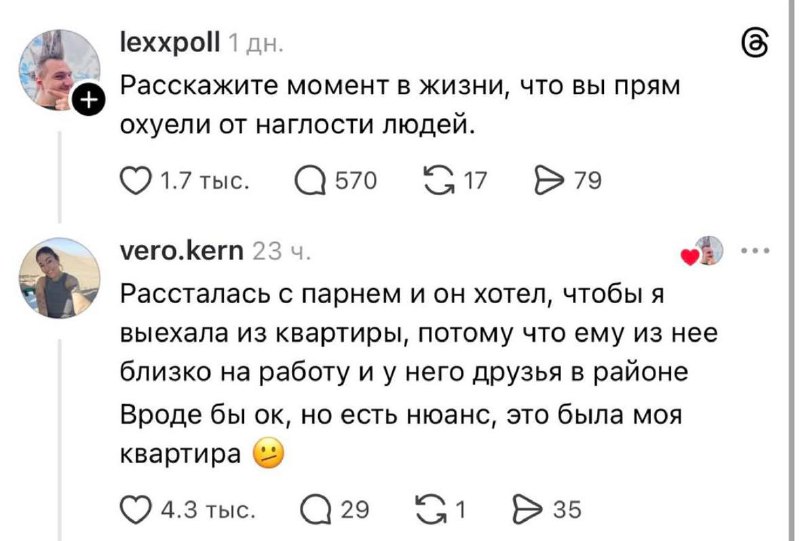Like vero.kern's reply with the heart icon

137,510
